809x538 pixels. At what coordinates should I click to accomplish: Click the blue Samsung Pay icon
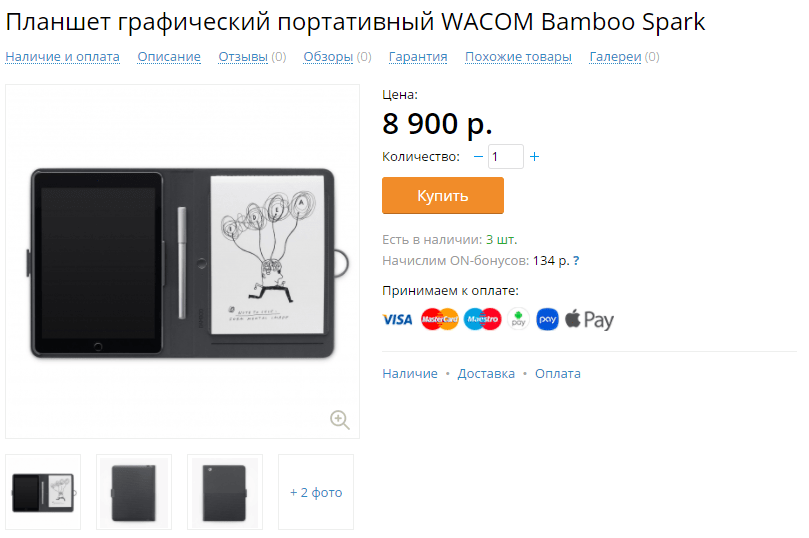[x=547, y=319]
